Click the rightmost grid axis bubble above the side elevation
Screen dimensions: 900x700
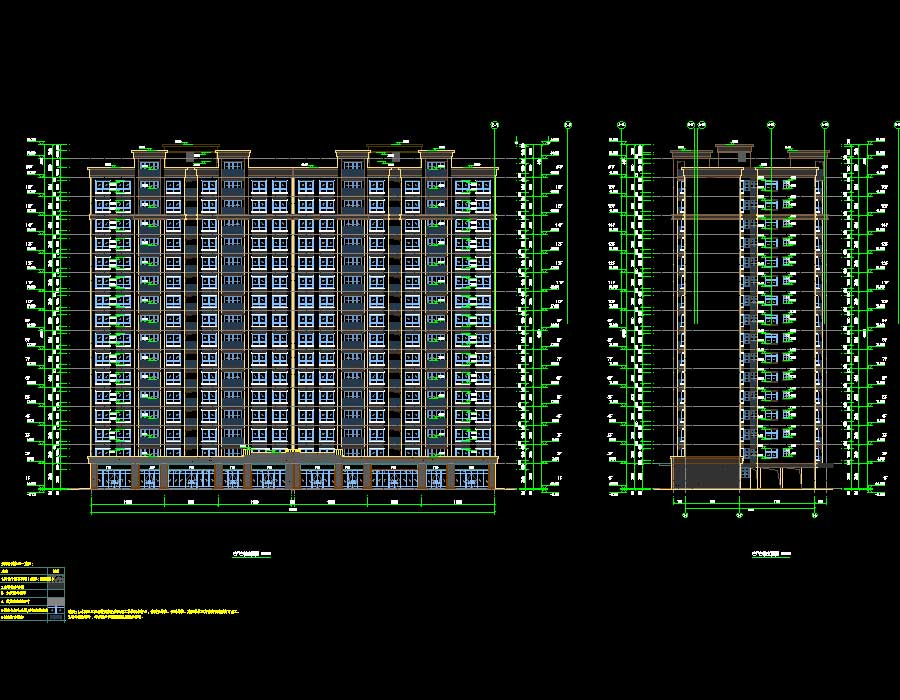(825, 124)
